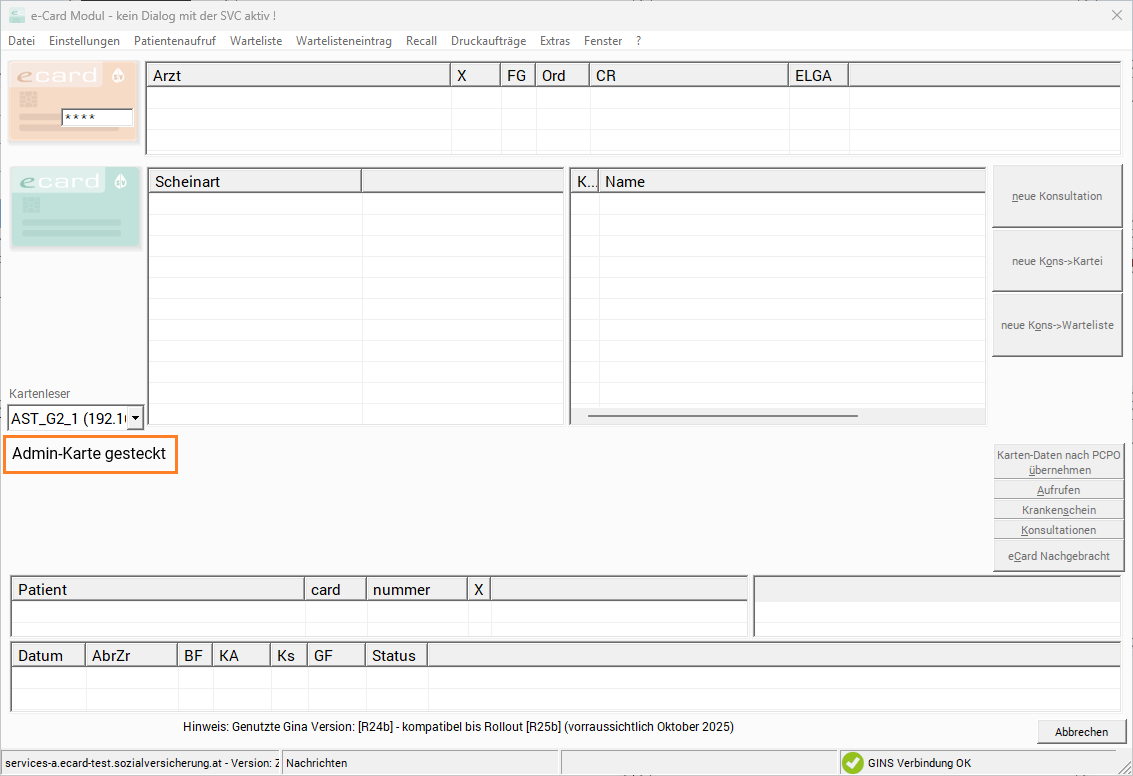Open the Datei menu
The height and width of the screenshot is (776, 1133).
click(21, 41)
